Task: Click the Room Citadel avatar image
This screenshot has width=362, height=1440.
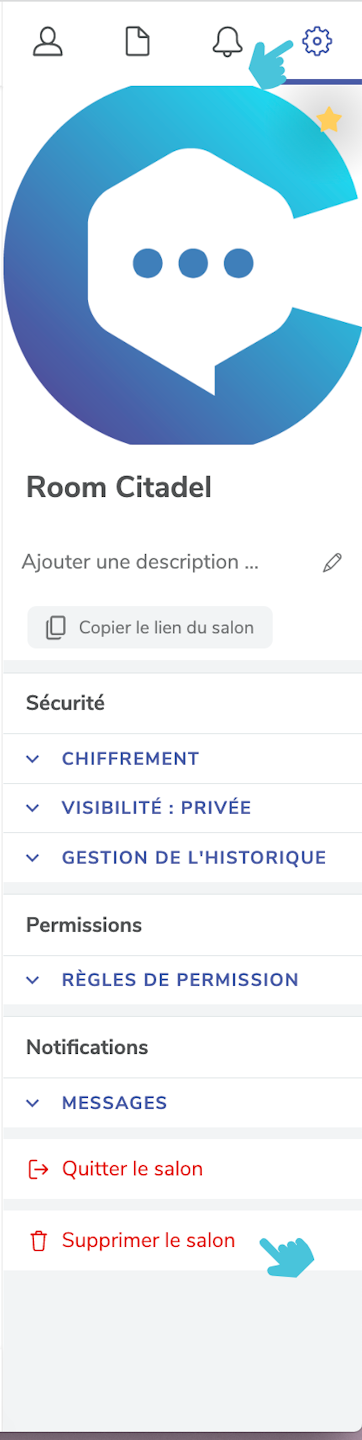Action: tap(181, 265)
